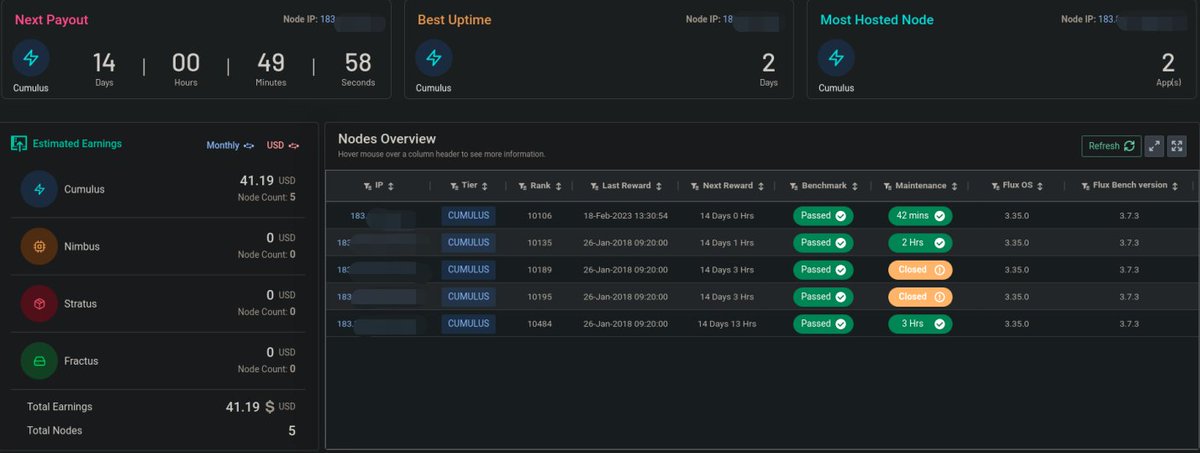This screenshot has height=453, width=1200.
Task: Click the Passed badge for rank 10106 node
Action: pos(823,215)
